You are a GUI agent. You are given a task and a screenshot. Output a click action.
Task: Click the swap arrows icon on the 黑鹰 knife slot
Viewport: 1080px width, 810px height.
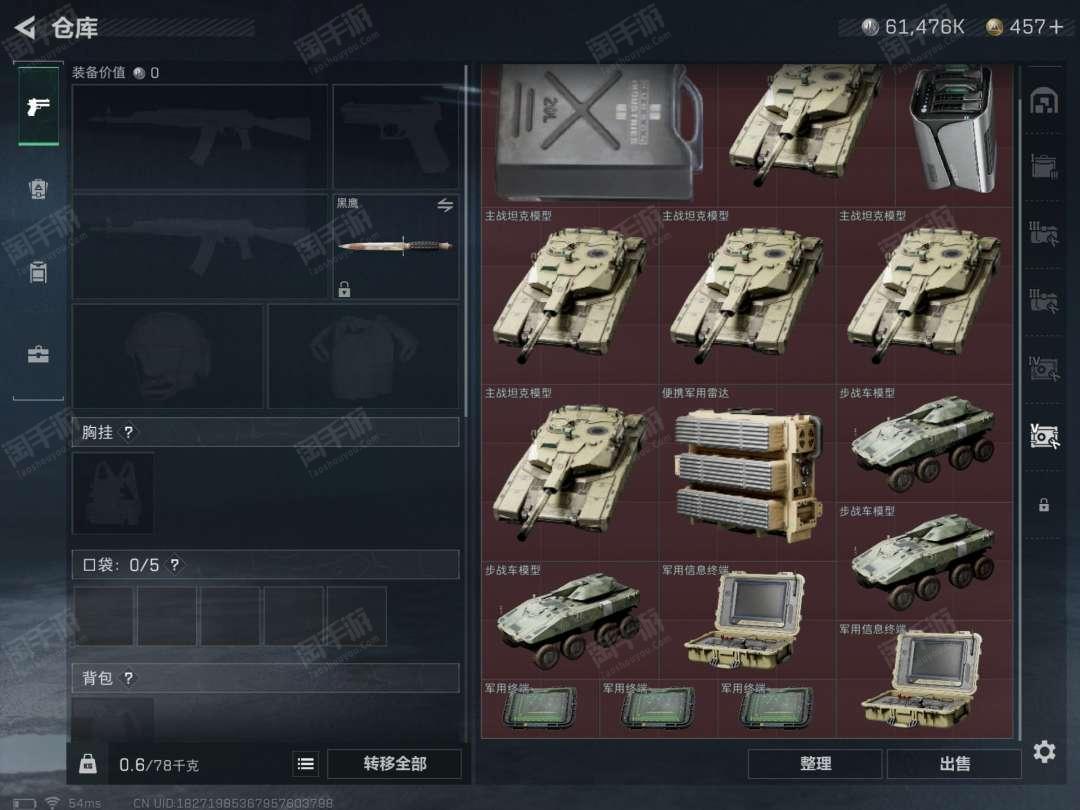pyautogui.click(x=445, y=205)
